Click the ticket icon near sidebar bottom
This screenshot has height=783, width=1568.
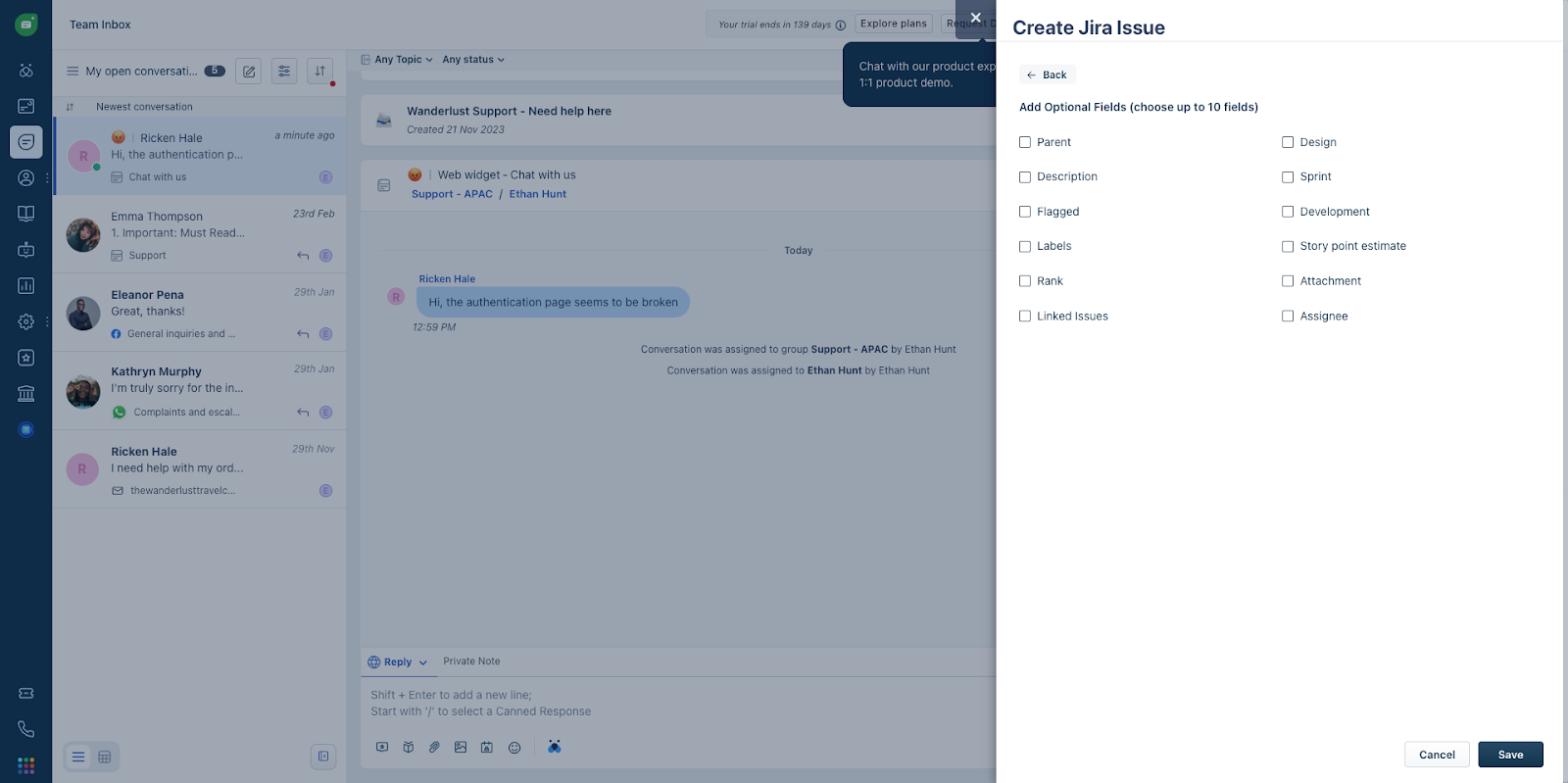click(26, 694)
